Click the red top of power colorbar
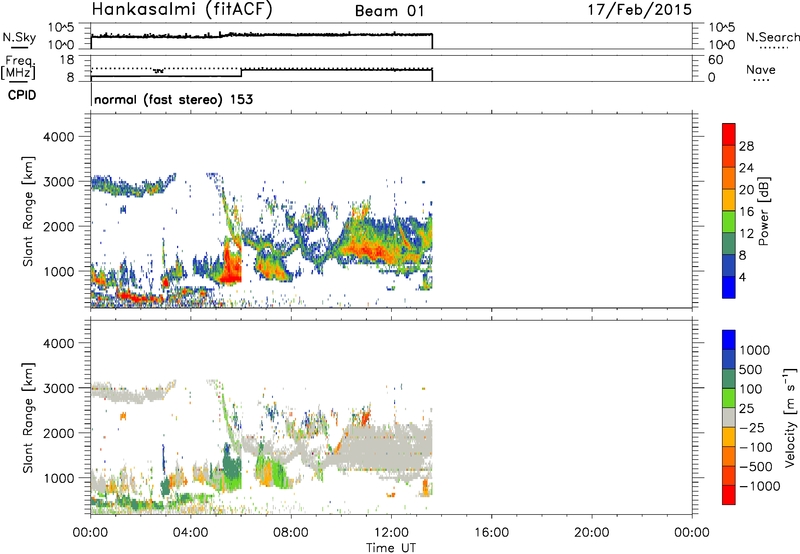800x554 pixels. 729,134
